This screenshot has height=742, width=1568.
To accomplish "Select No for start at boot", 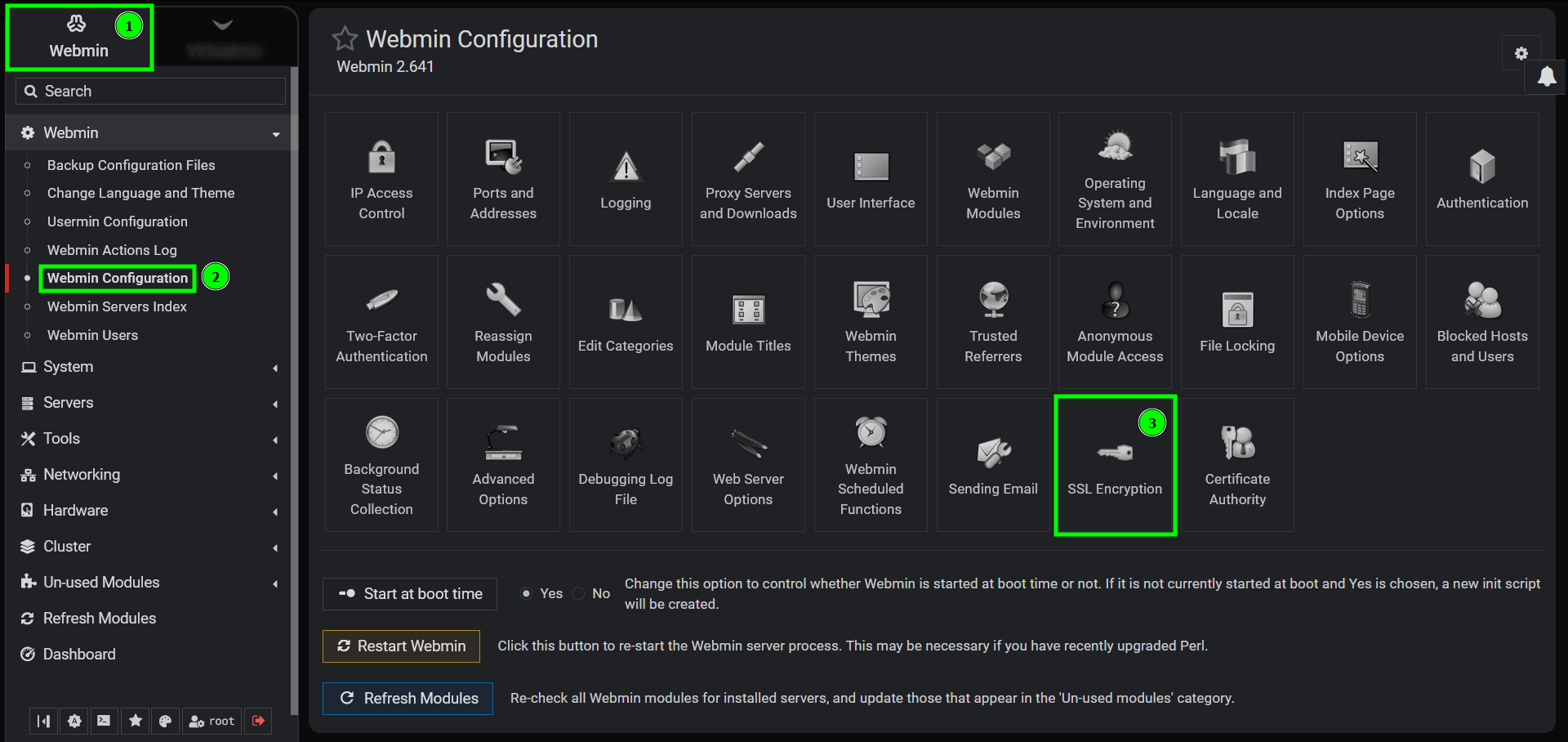I will [x=579, y=593].
